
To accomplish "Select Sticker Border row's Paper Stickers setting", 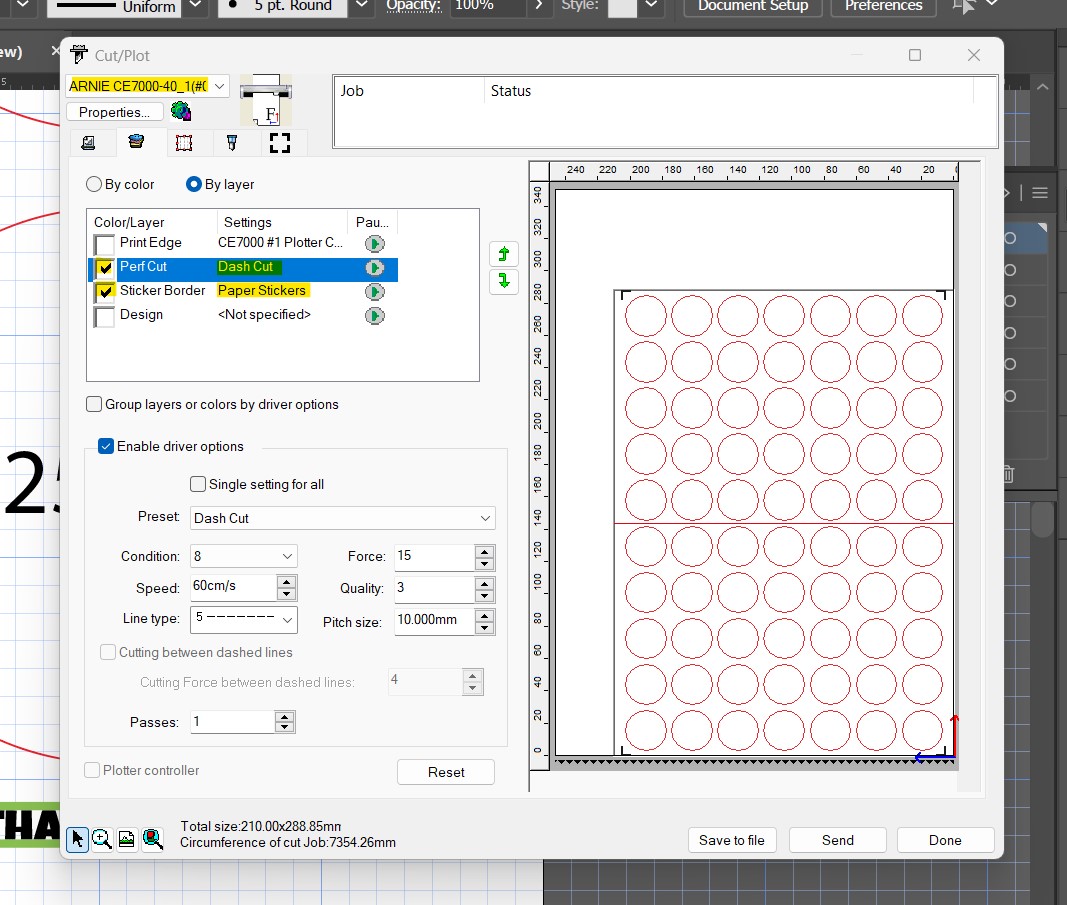I will click(x=262, y=291).
